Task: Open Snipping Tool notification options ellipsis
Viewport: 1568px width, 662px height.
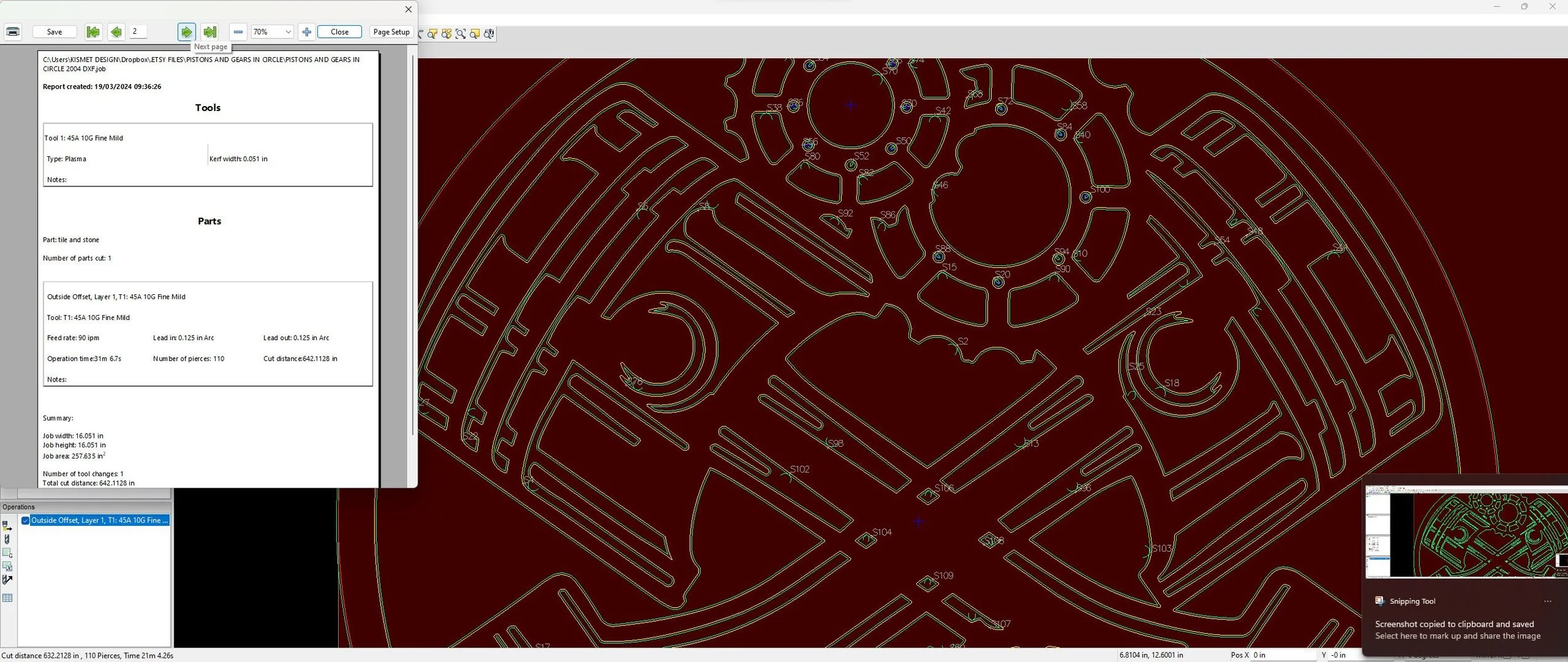Action: pyautogui.click(x=1547, y=601)
